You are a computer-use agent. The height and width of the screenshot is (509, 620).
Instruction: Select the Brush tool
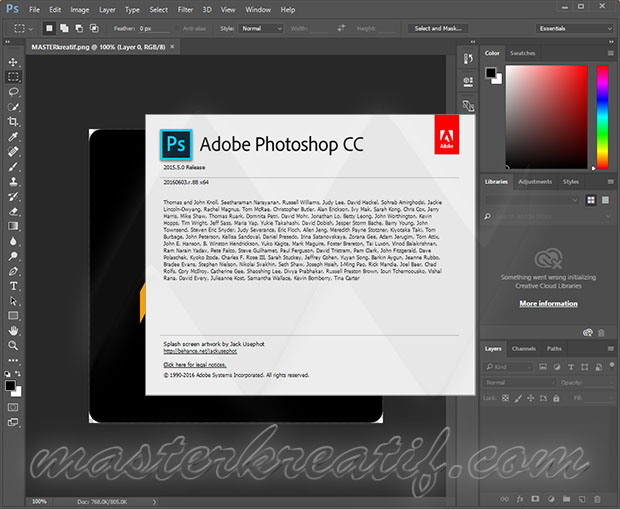click(x=13, y=167)
